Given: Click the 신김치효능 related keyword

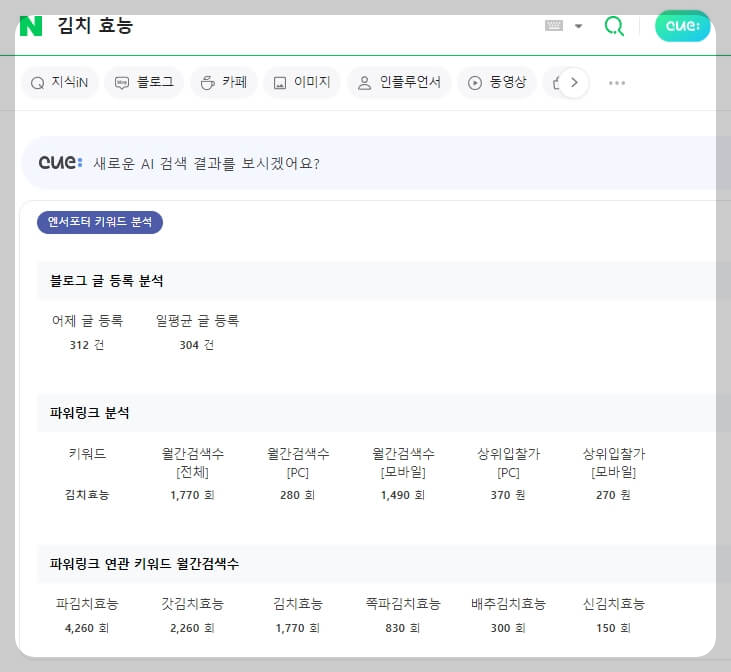Looking at the screenshot, I should coord(614,604).
